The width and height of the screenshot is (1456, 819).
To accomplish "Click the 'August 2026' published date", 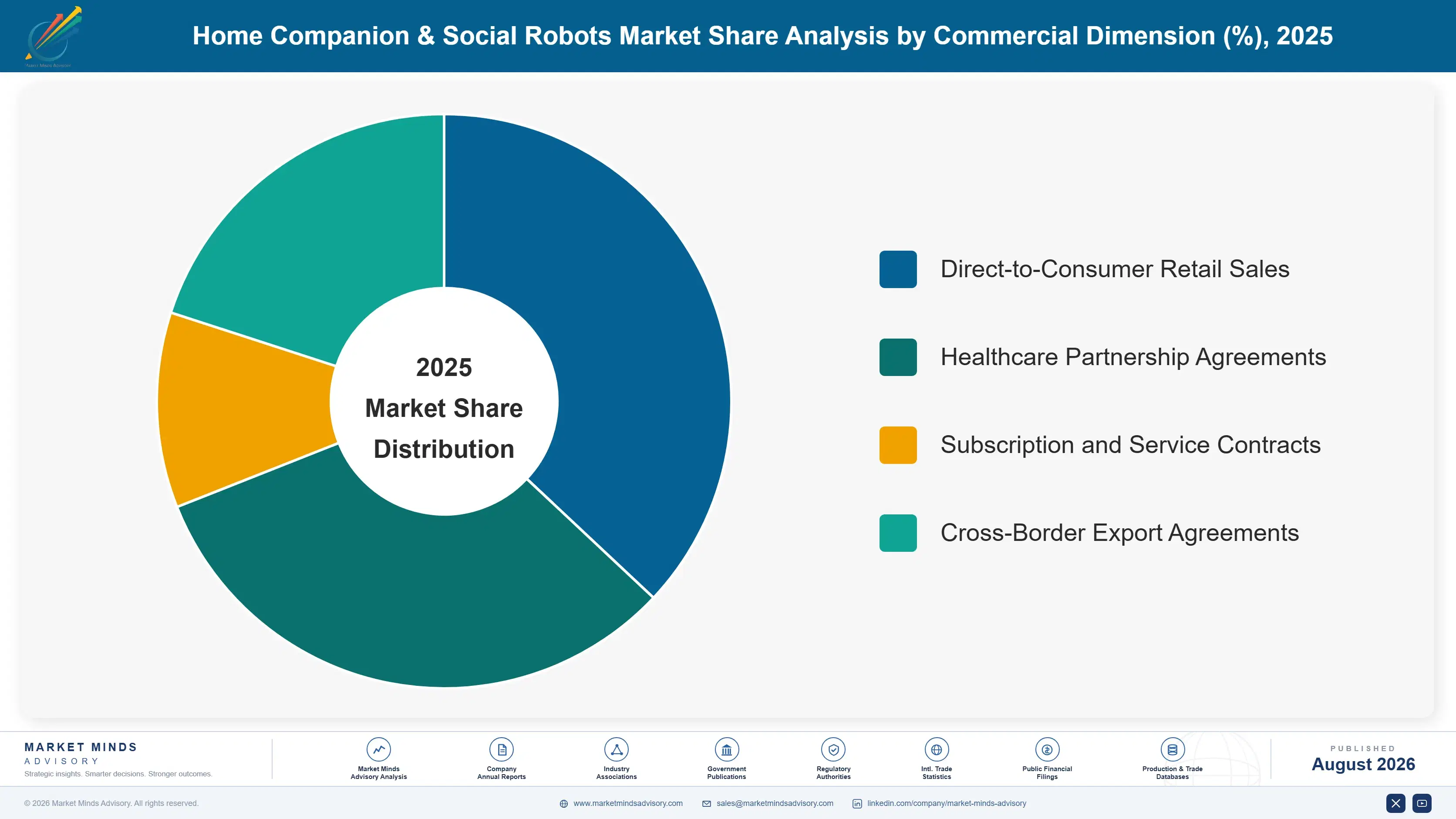I will pyautogui.click(x=1363, y=764).
